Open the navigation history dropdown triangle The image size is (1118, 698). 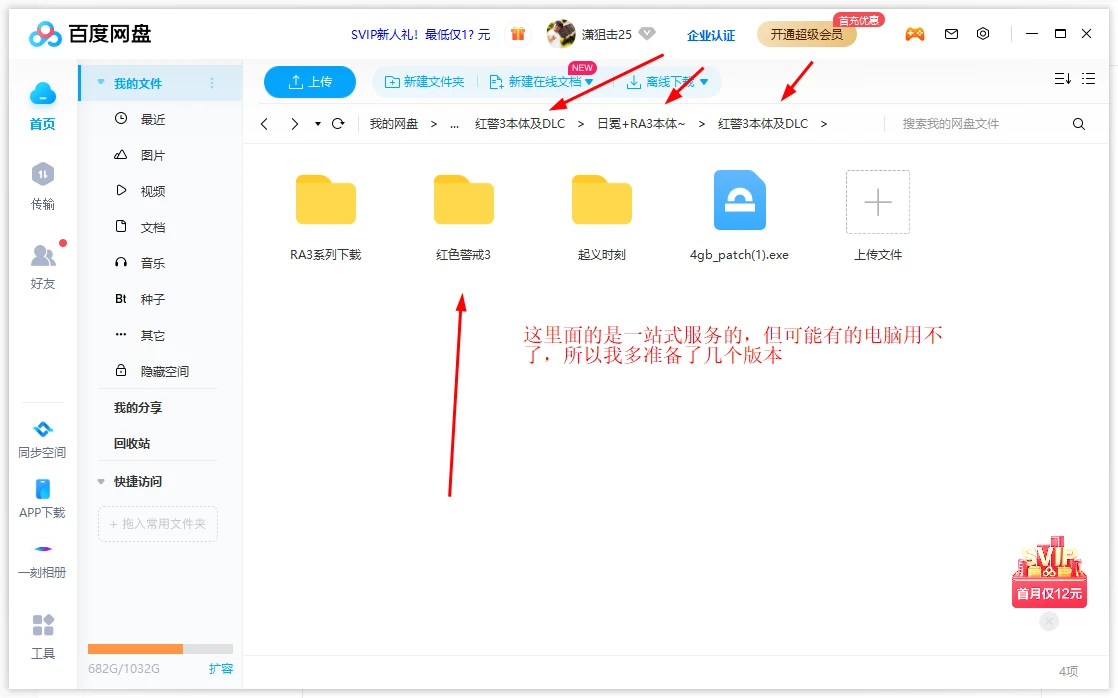coord(317,124)
